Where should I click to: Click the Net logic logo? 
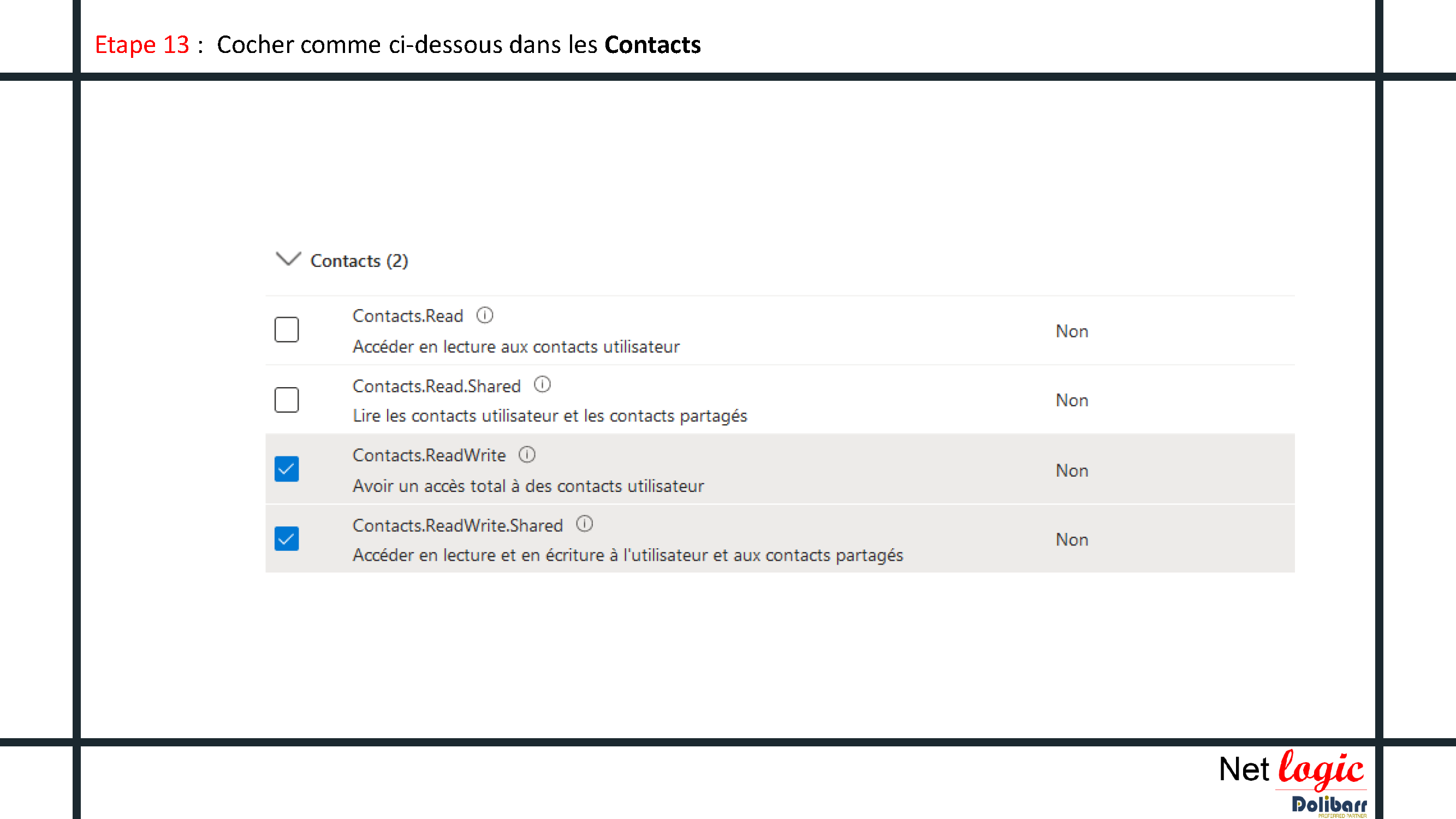click(1291, 770)
